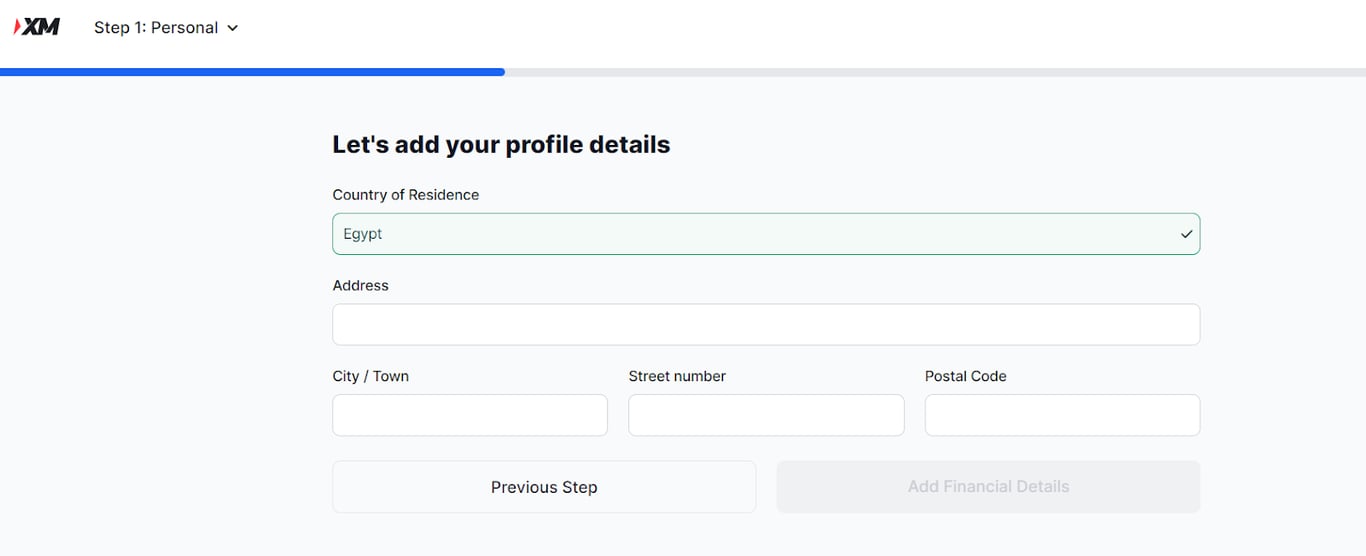The image size is (1366, 556).
Task: Click the "Let's add your profile details" heading
Action: click(501, 145)
